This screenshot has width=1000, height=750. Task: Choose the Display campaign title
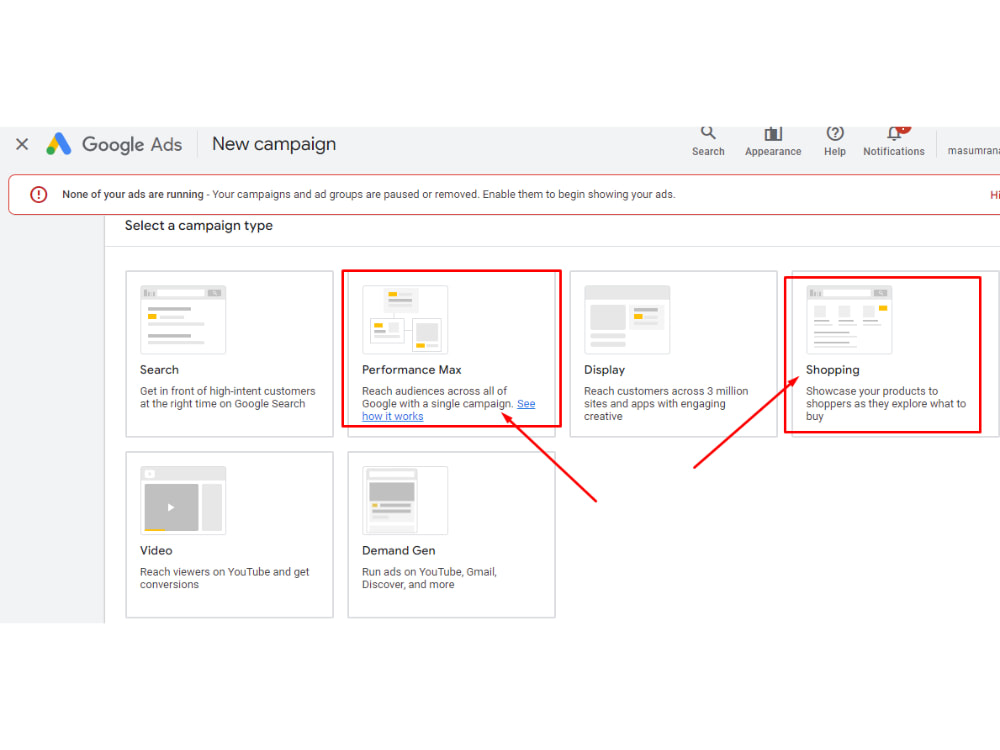coord(605,370)
